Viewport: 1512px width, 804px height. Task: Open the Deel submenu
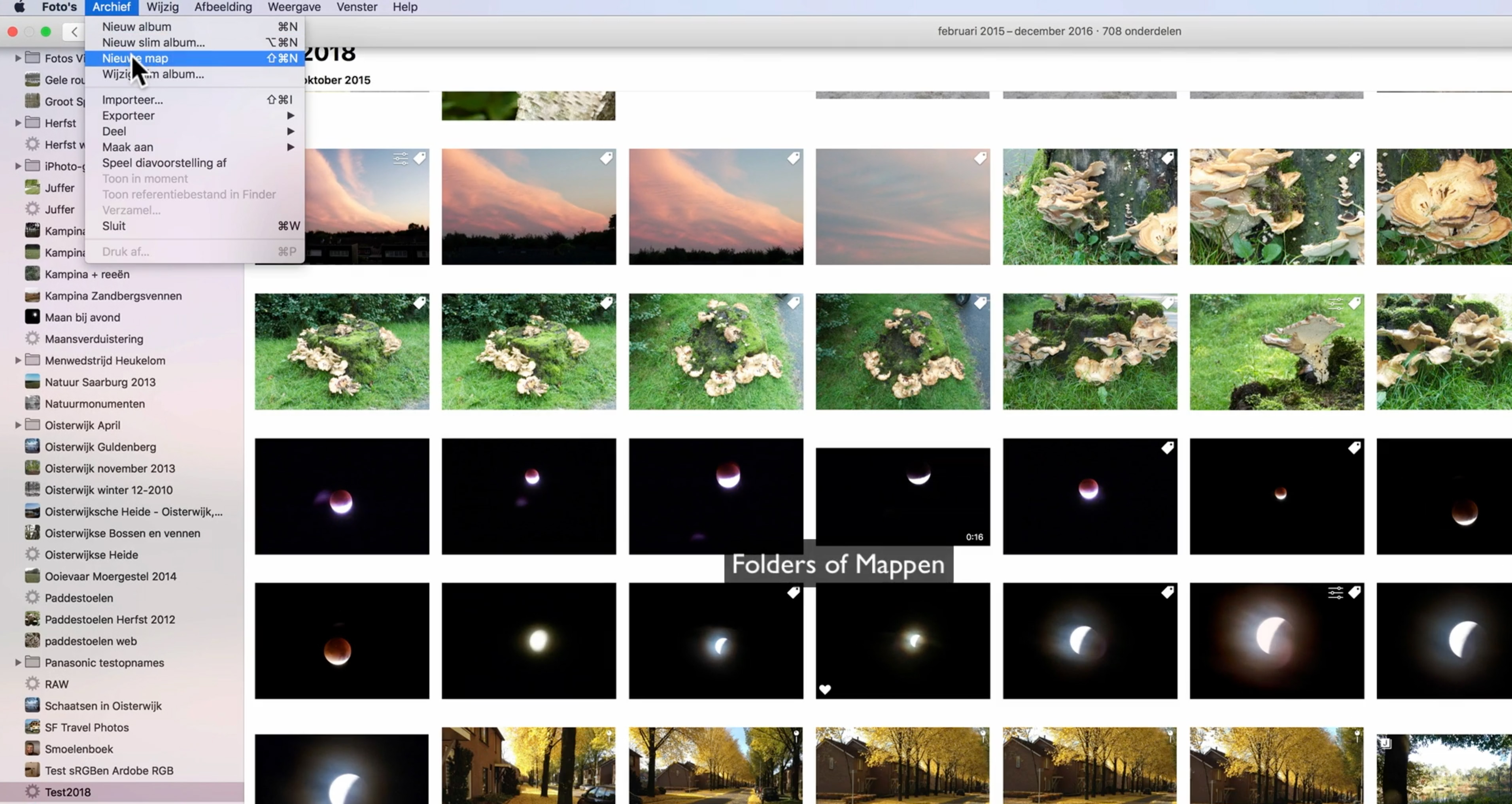tap(195, 132)
